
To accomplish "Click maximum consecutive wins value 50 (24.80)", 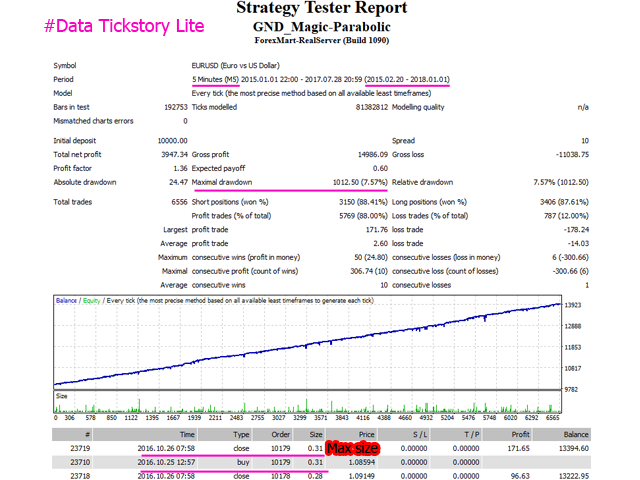I will coord(371,257).
